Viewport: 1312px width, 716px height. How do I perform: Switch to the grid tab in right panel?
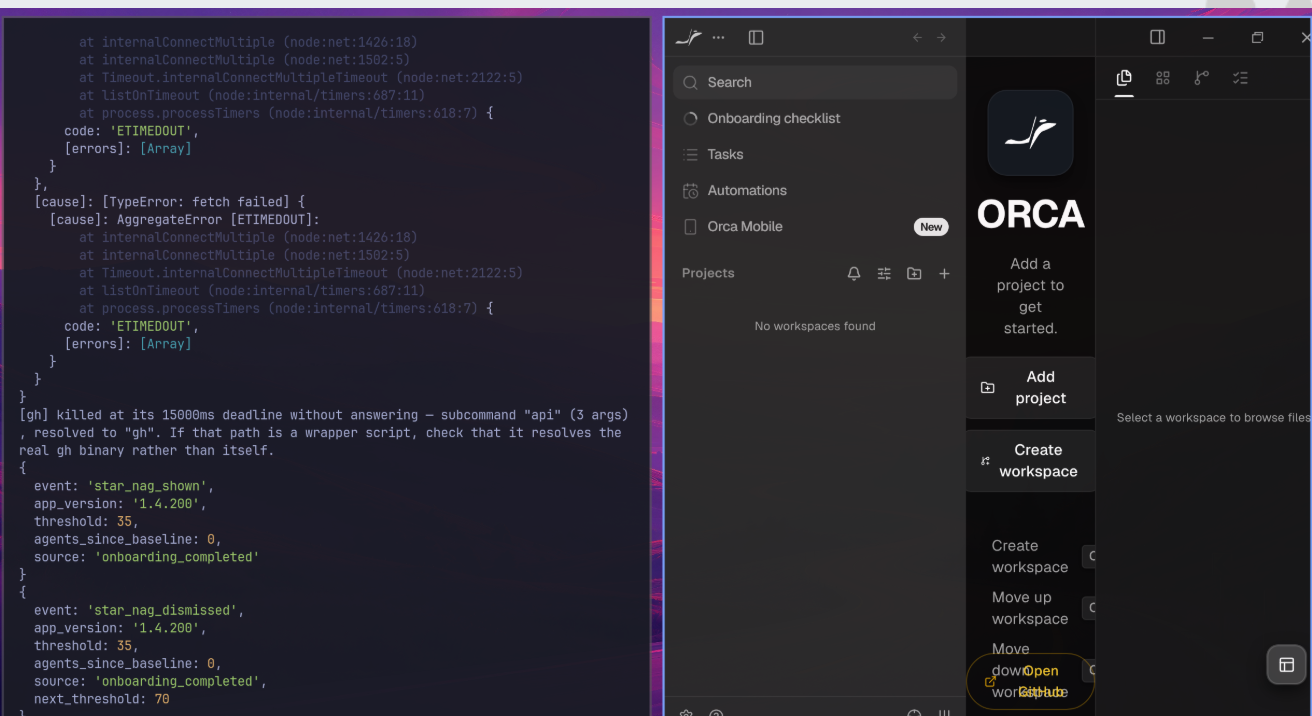click(1162, 78)
